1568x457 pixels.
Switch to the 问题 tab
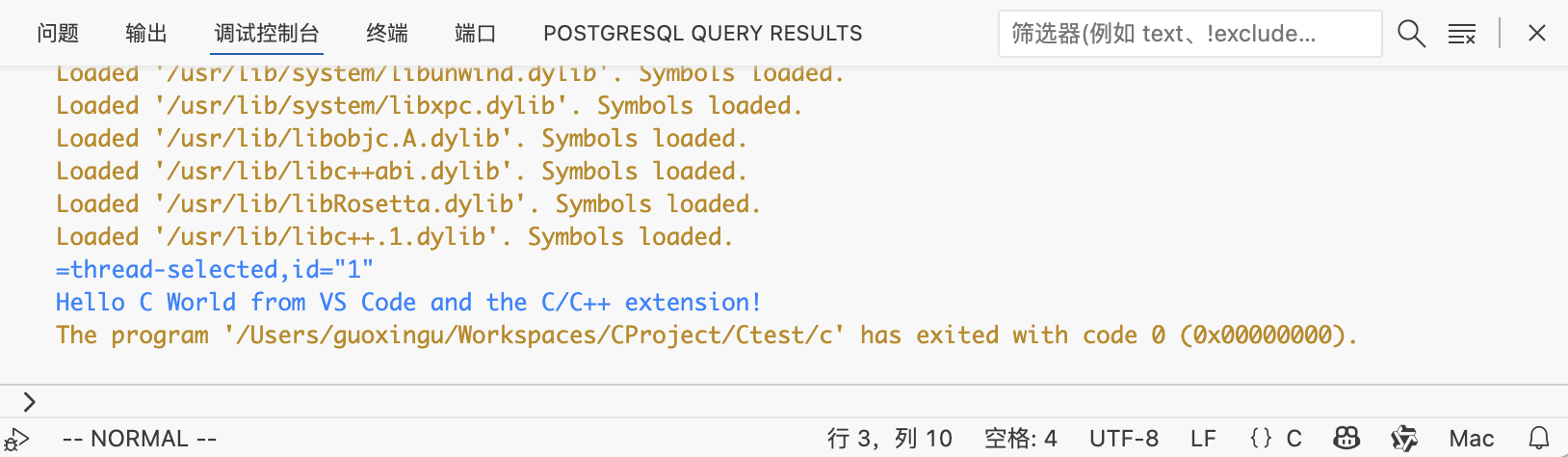(x=58, y=34)
